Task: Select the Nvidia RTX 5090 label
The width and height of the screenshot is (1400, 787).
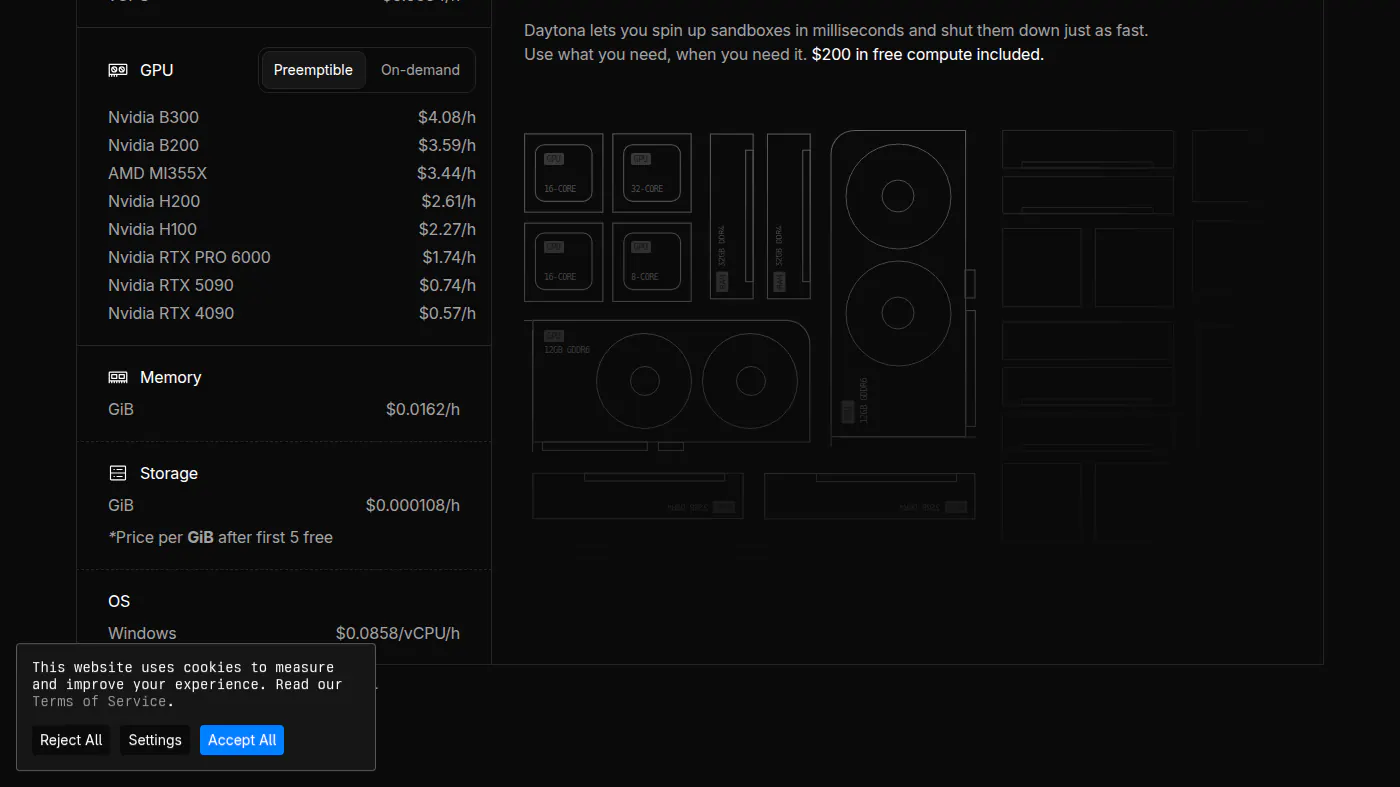Action: click(171, 285)
